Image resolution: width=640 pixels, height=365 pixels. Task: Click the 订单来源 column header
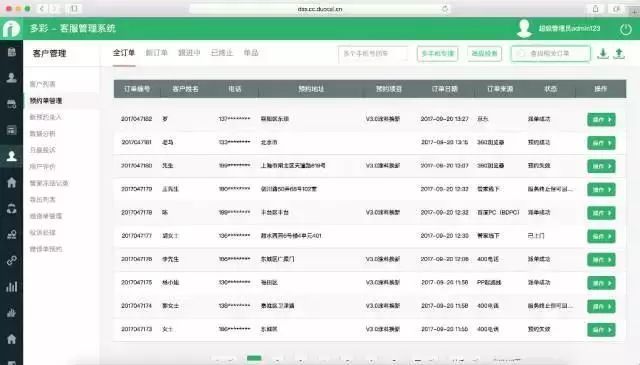click(500, 89)
